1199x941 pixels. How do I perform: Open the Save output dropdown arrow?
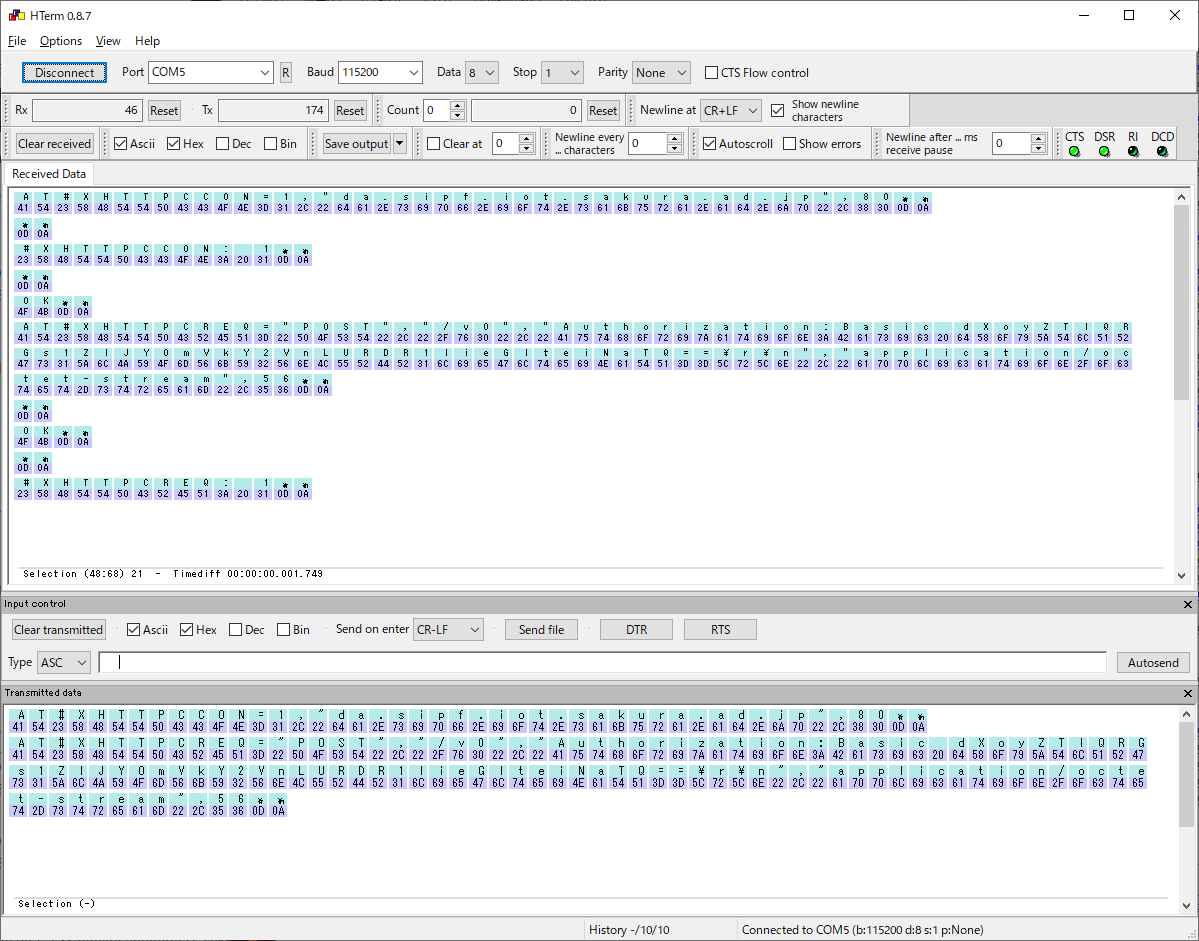click(400, 143)
